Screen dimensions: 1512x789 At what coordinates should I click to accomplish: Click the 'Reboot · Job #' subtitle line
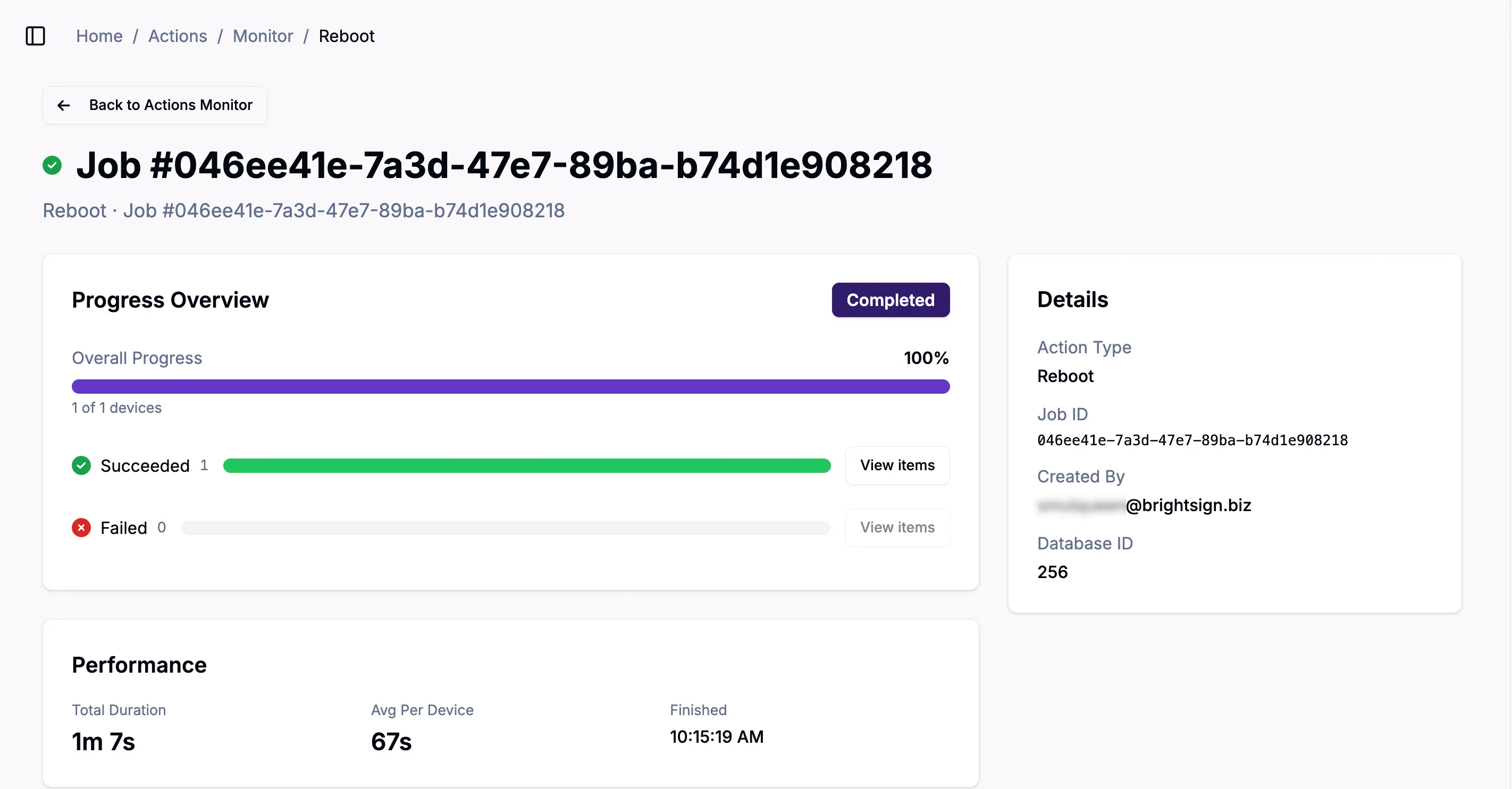[304, 210]
